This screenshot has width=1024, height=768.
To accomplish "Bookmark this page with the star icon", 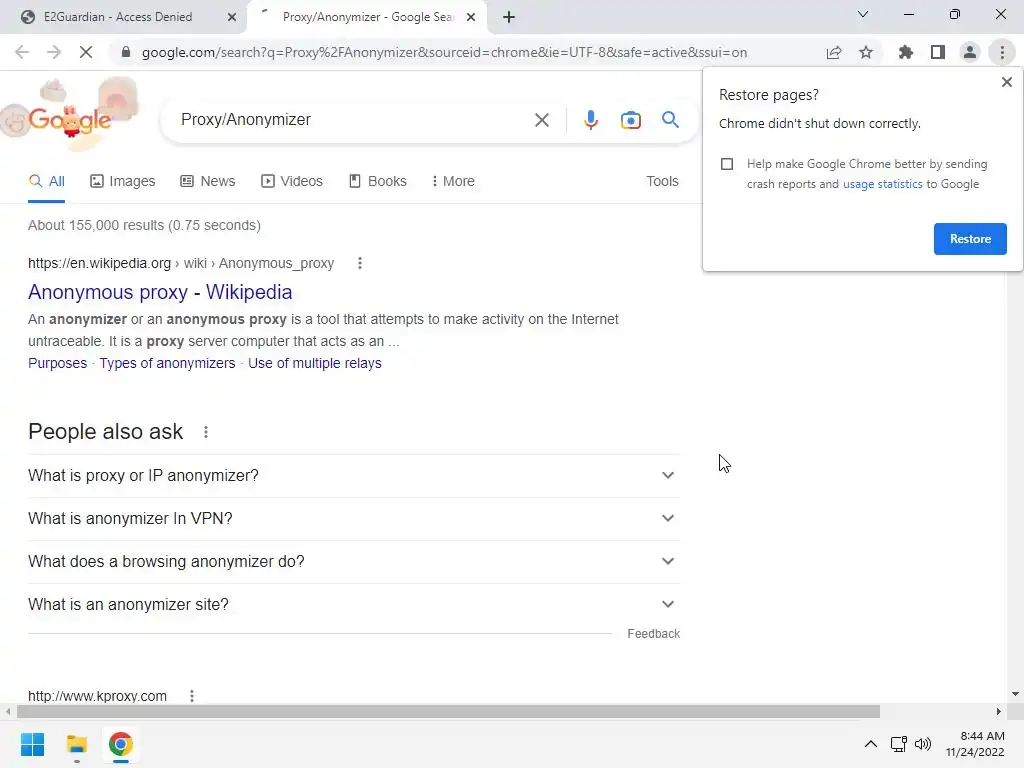I will point(866,52).
